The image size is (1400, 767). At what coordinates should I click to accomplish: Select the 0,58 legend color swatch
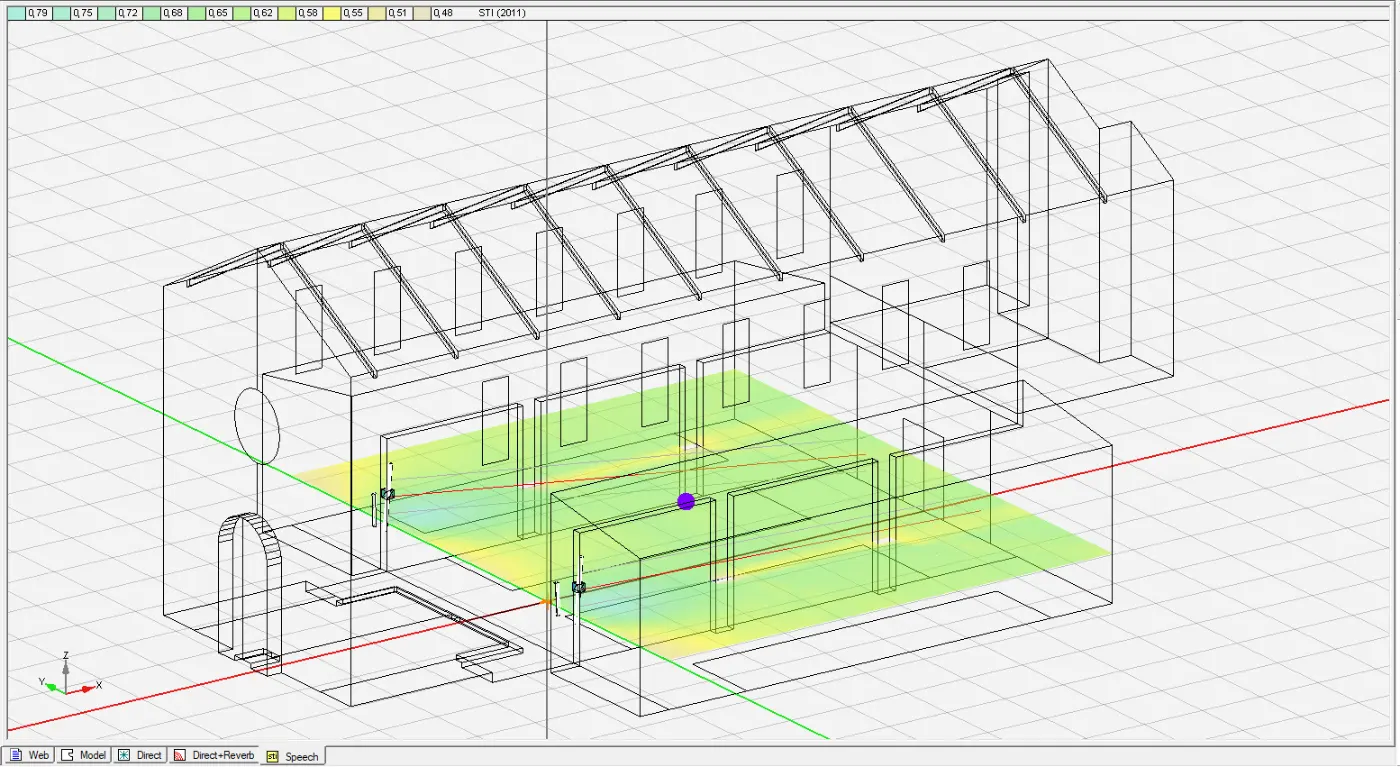286,13
